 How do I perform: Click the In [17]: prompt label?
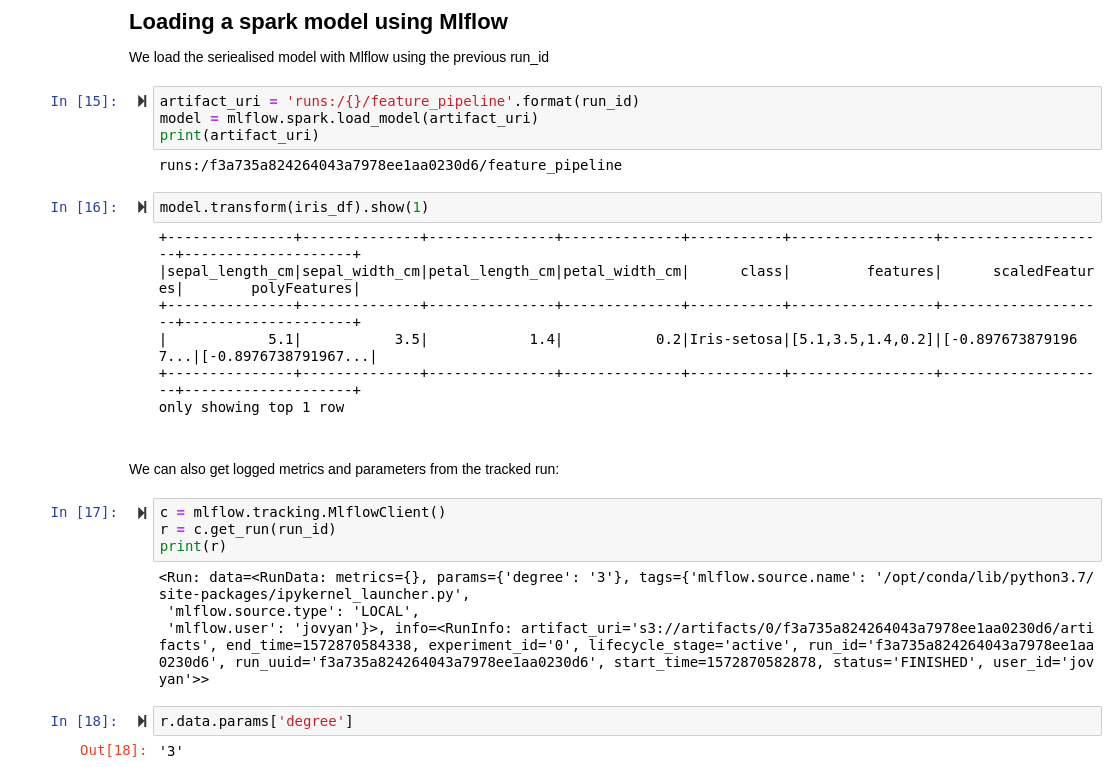pyautogui.click(x=84, y=512)
